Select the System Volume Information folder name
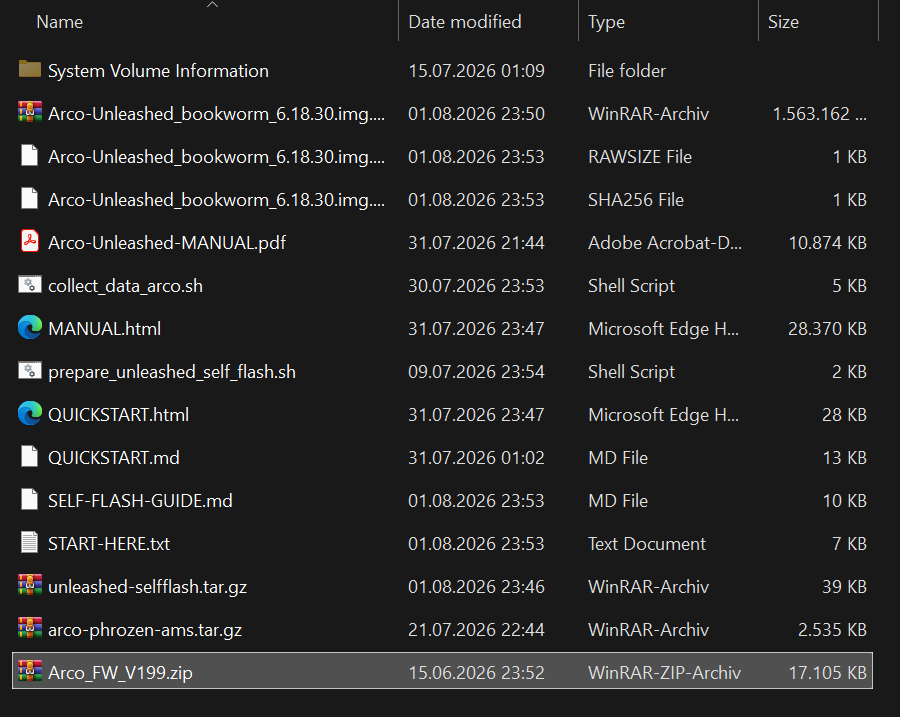 [158, 71]
